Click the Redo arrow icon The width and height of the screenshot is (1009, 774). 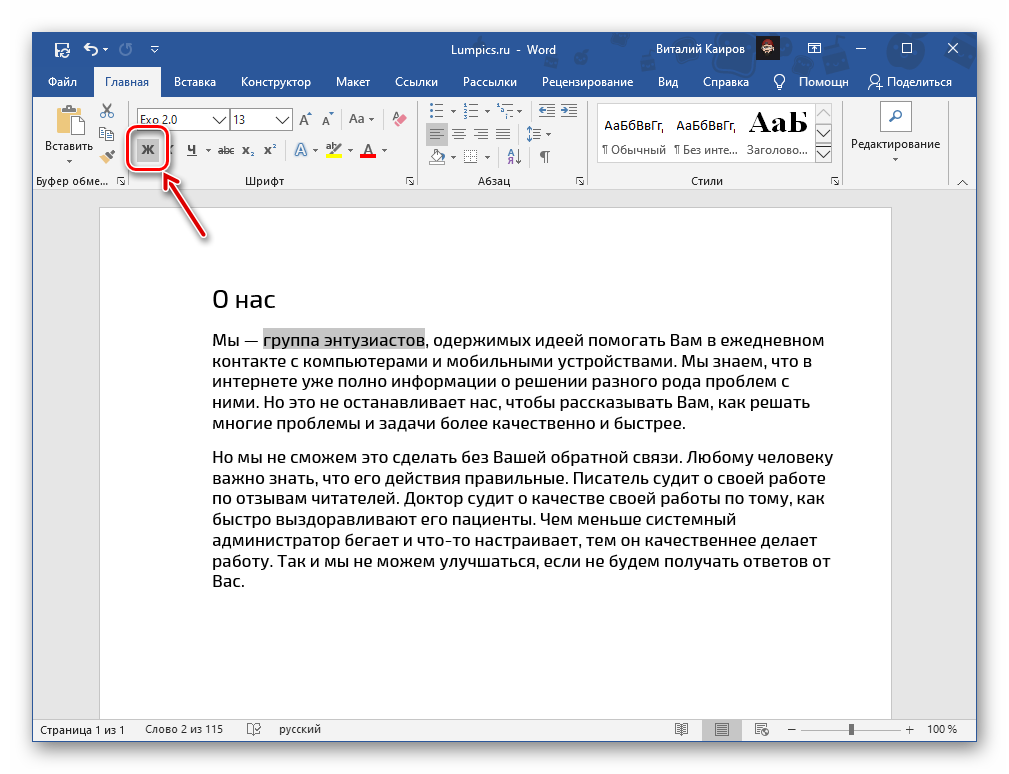click(125, 49)
